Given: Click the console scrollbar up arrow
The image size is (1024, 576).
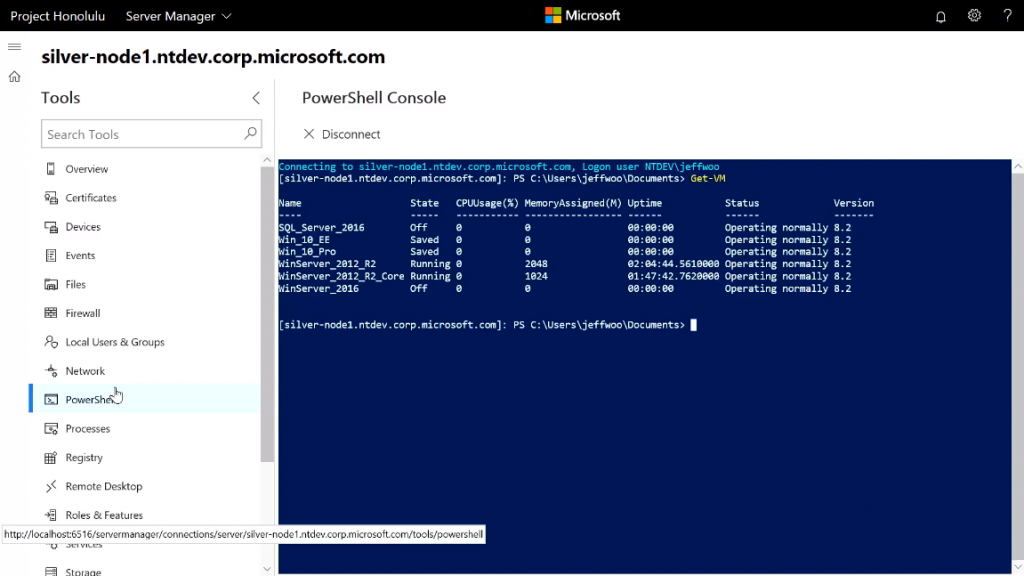Looking at the screenshot, I should (x=1017, y=167).
